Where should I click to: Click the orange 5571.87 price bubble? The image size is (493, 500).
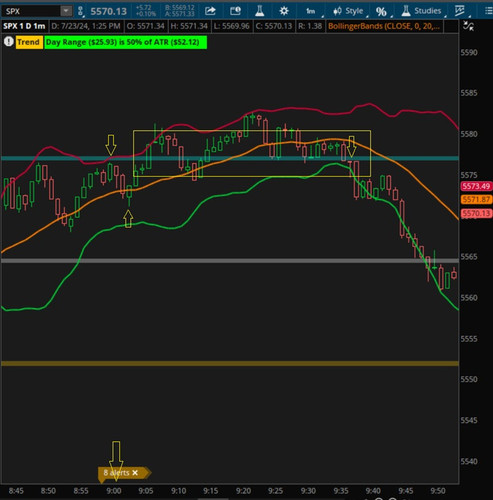(x=476, y=200)
